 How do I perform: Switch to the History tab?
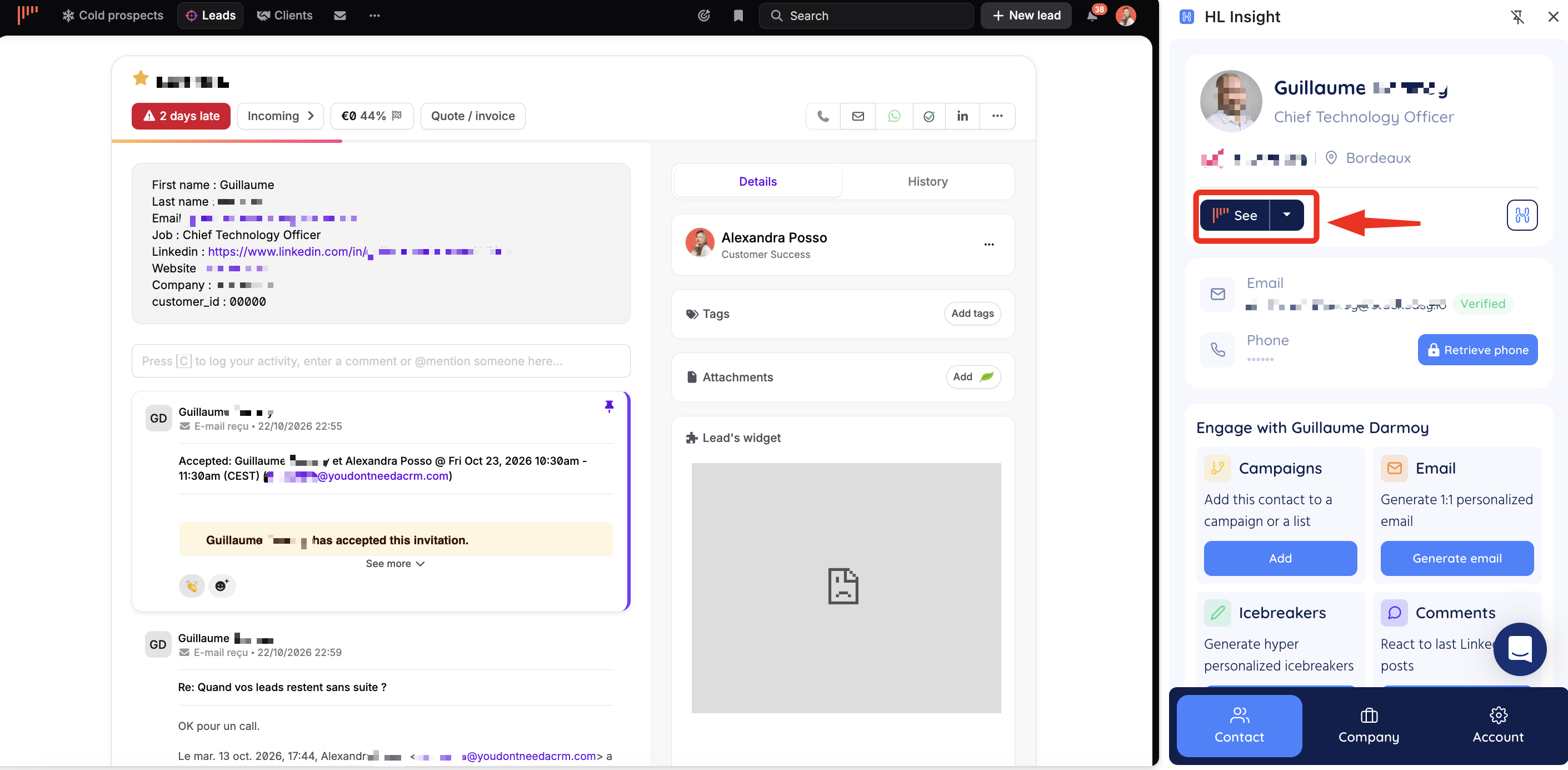point(927,182)
